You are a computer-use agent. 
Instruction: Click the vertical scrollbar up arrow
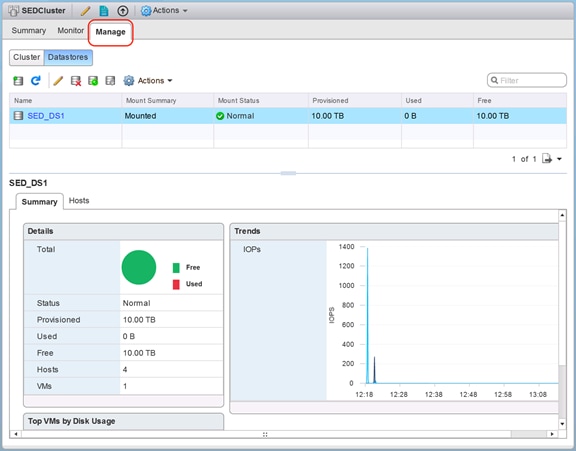coord(562,215)
